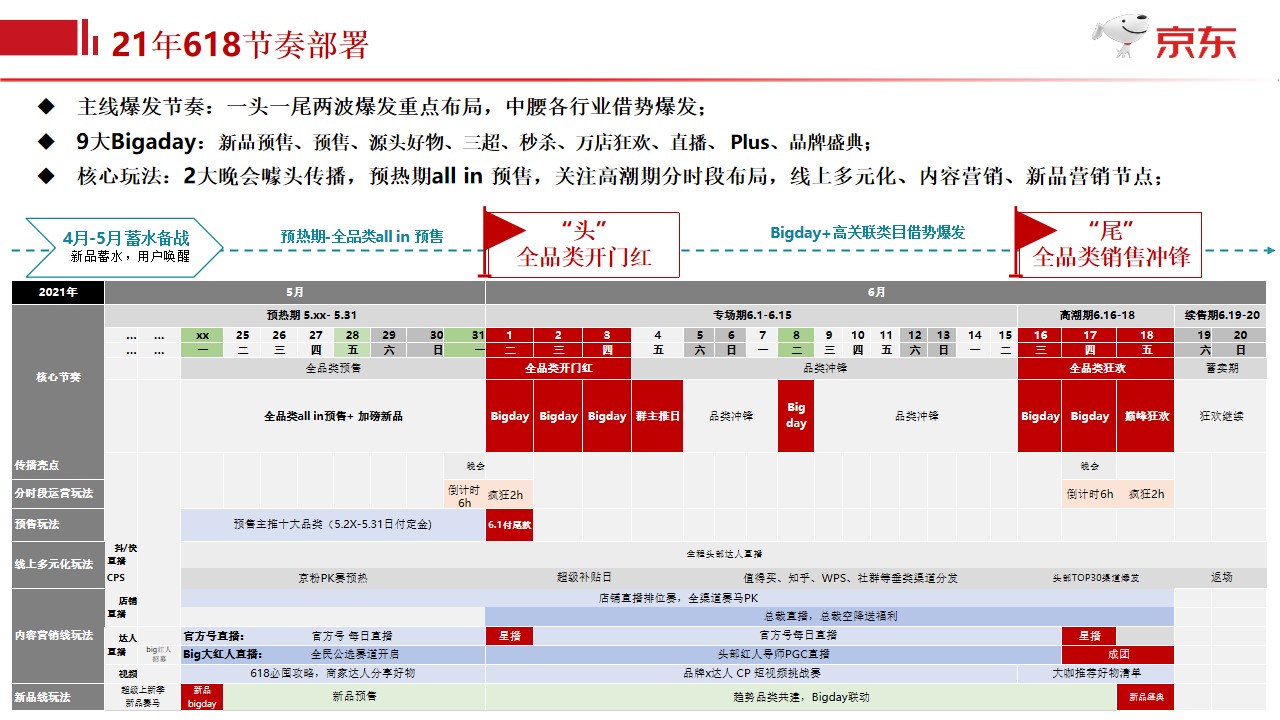Click the 京粉PK赛预热 cell
This screenshot has width=1280, height=720.
click(x=333, y=578)
